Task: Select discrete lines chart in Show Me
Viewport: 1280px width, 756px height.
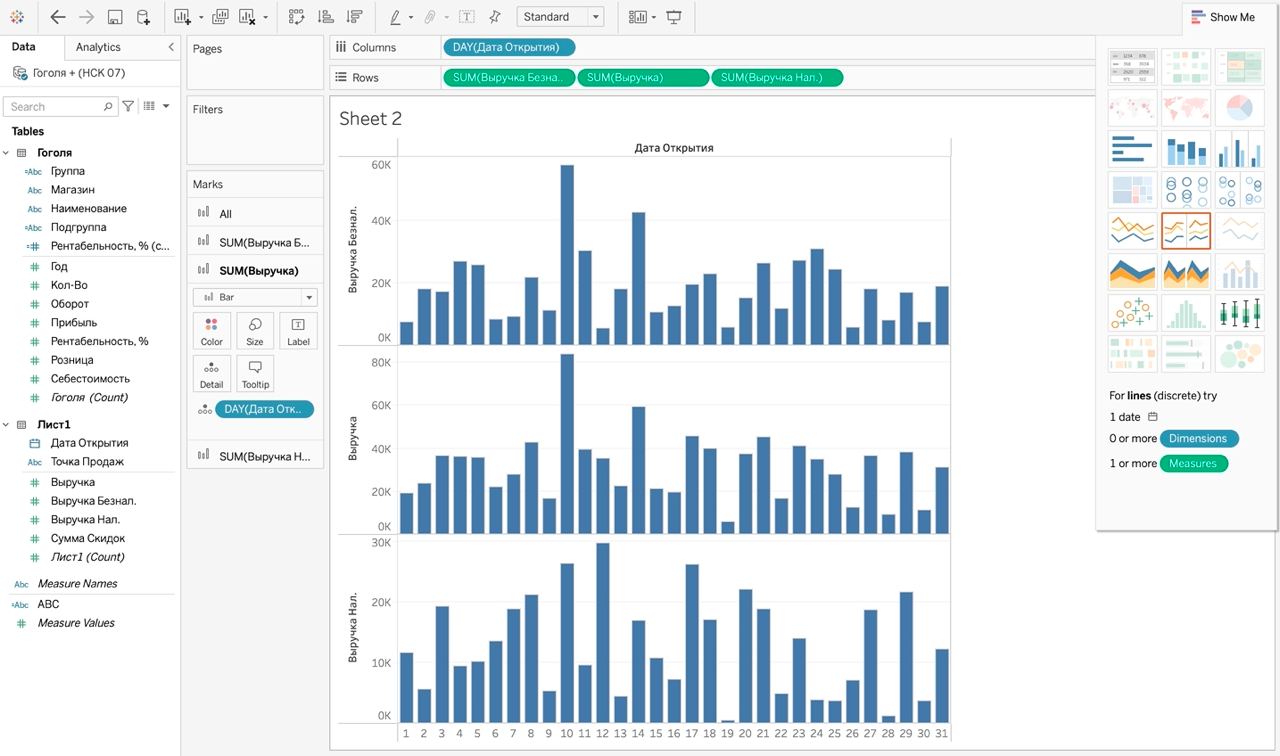Action: pos(1186,231)
